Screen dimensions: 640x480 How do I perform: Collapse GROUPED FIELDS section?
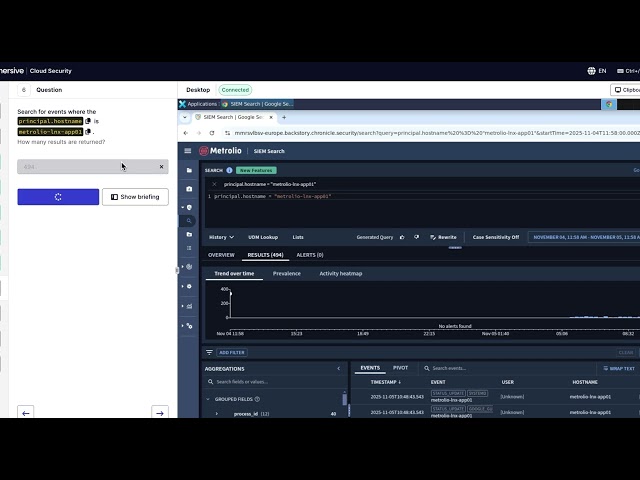(x=208, y=399)
